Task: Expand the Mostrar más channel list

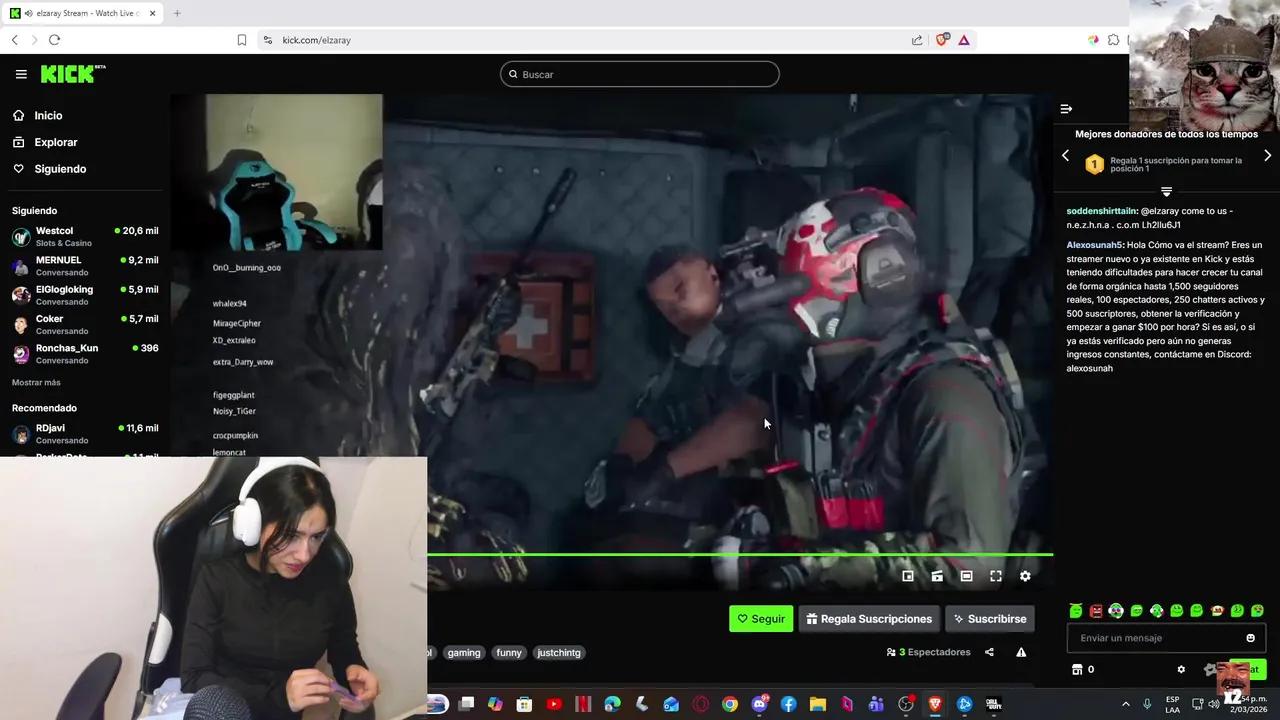Action: point(36,383)
